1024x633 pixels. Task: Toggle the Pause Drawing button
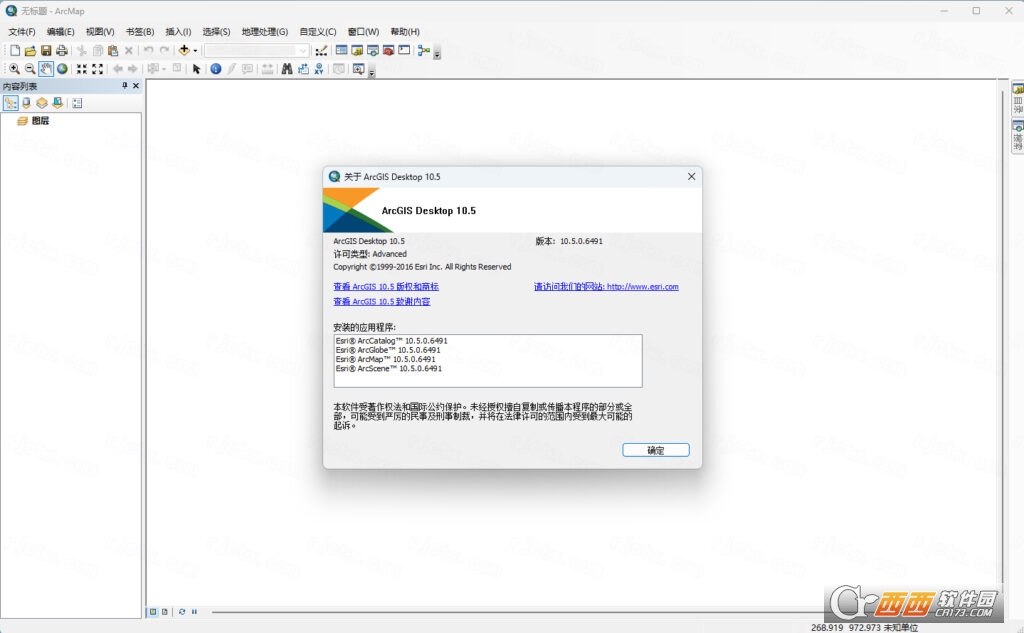pos(194,612)
